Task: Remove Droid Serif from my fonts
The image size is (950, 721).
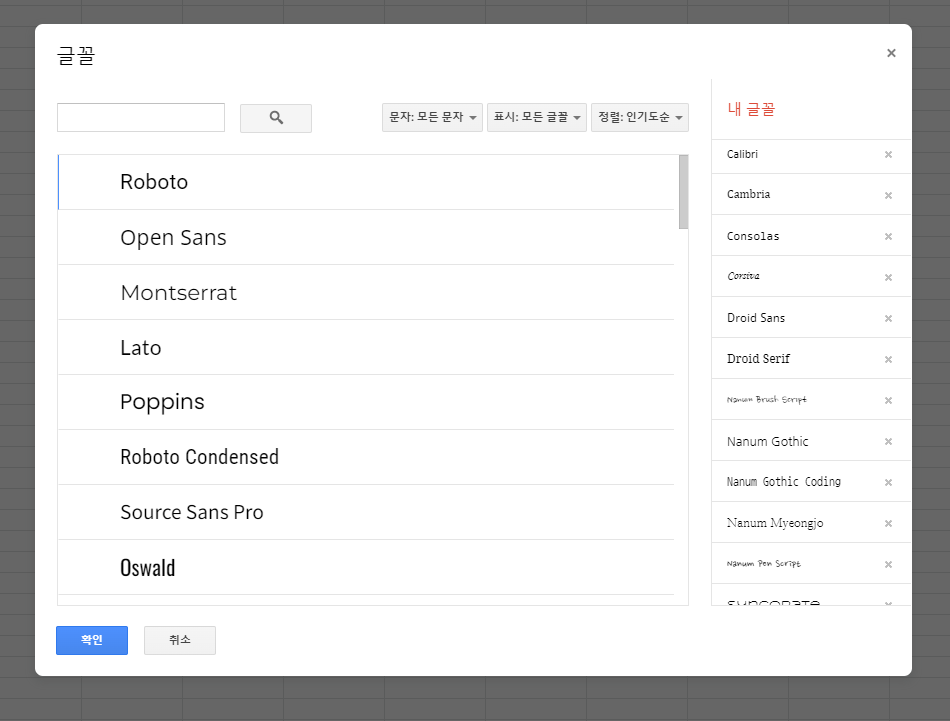Action: point(888,359)
